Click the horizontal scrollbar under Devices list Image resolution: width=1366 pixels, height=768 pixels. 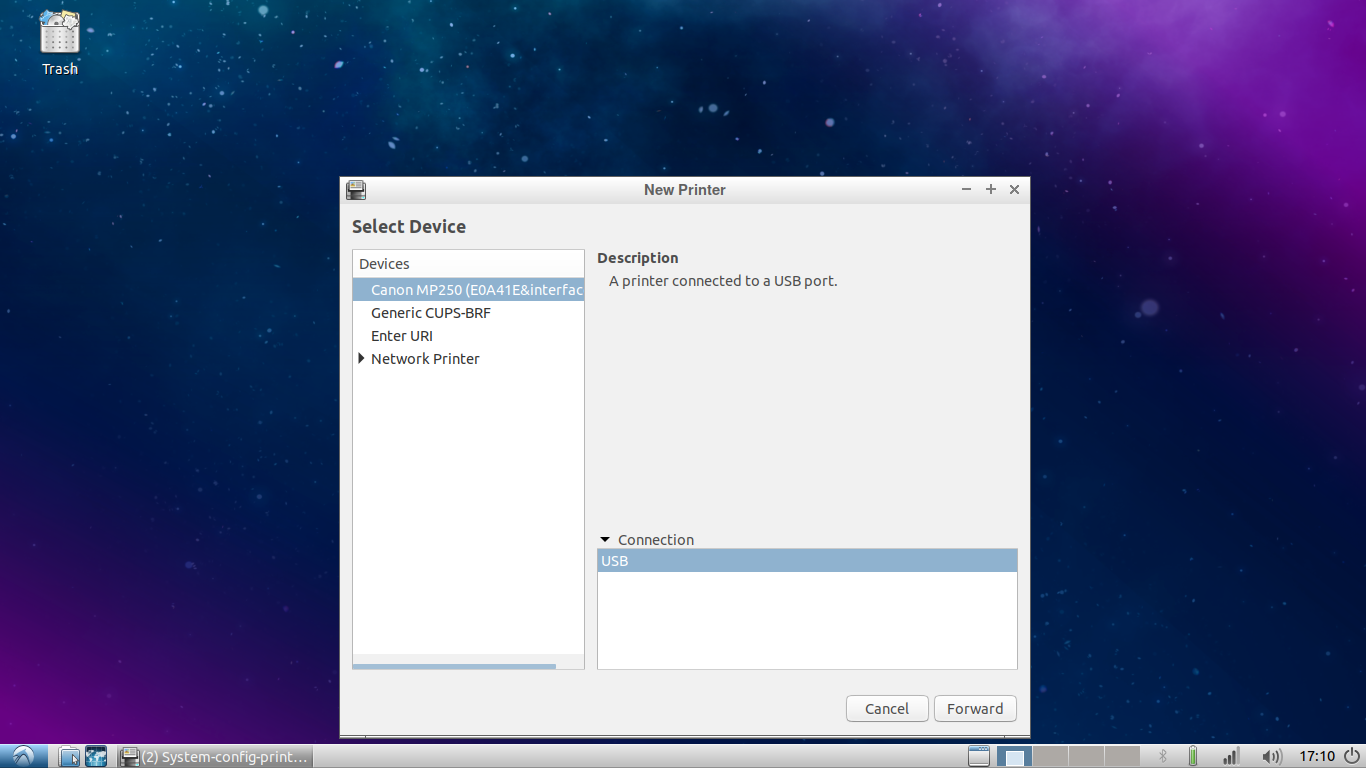tap(454, 666)
